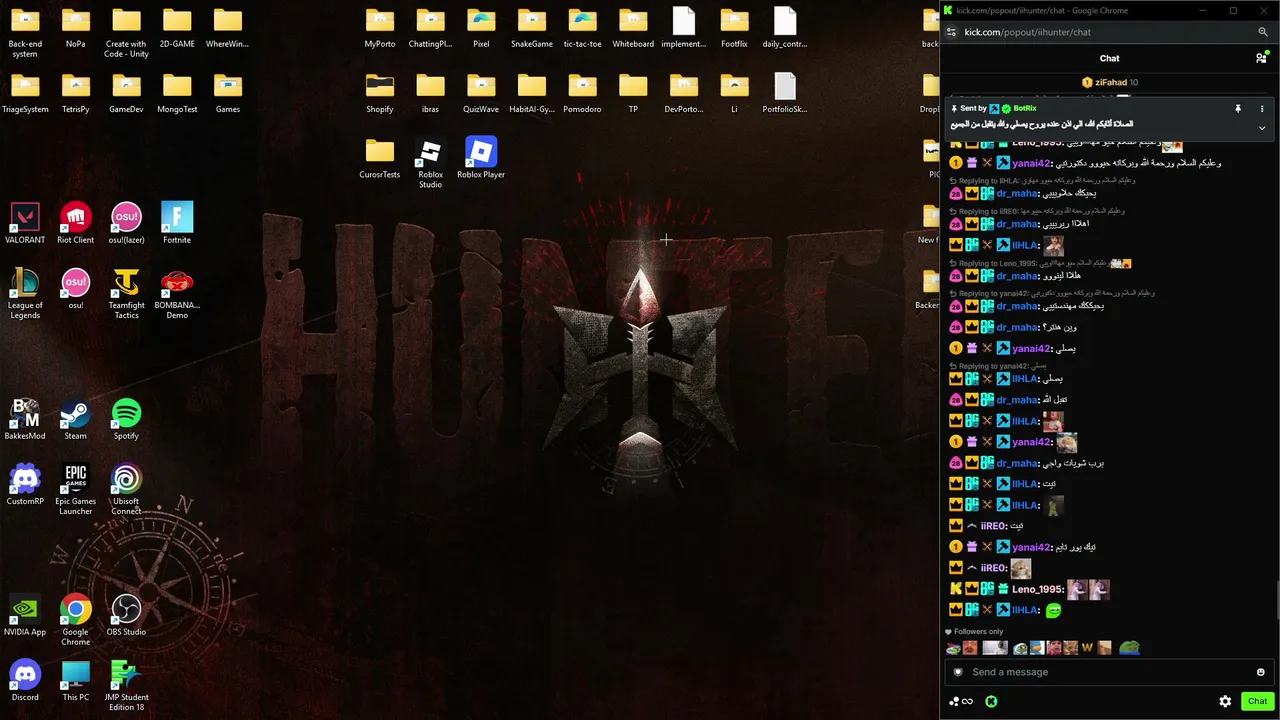Image resolution: width=1280 pixels, height=720 pixels.
Task: Focus the Send a message field
Action: pyautogui.click(x=1108, y=672)
